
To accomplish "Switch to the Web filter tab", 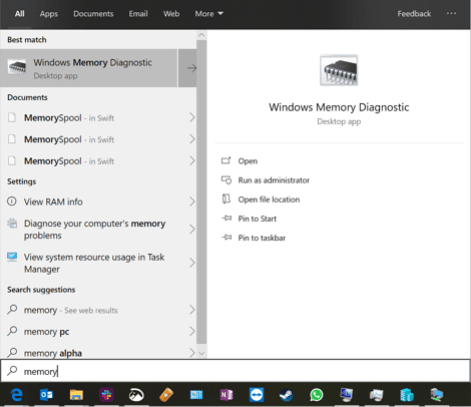I will pyautogui.click(x=171, y=14).
